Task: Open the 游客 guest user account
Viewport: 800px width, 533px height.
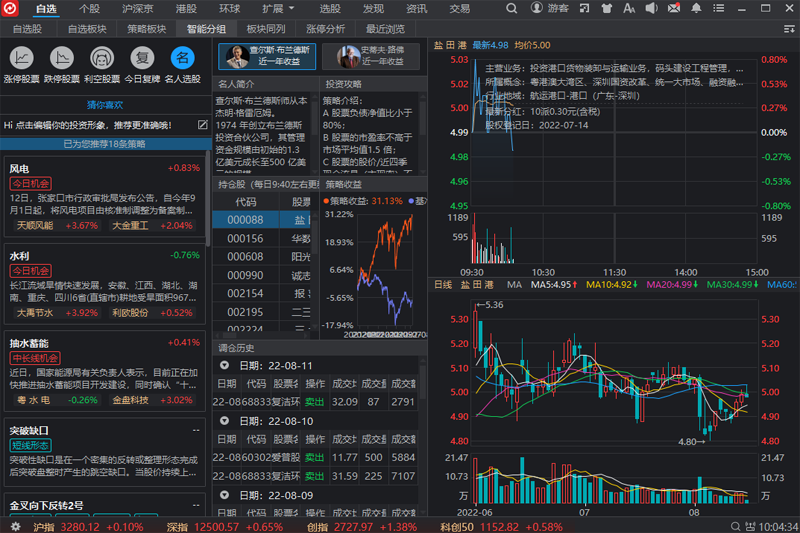Action: pyautogui.click(x=549, y=8)
